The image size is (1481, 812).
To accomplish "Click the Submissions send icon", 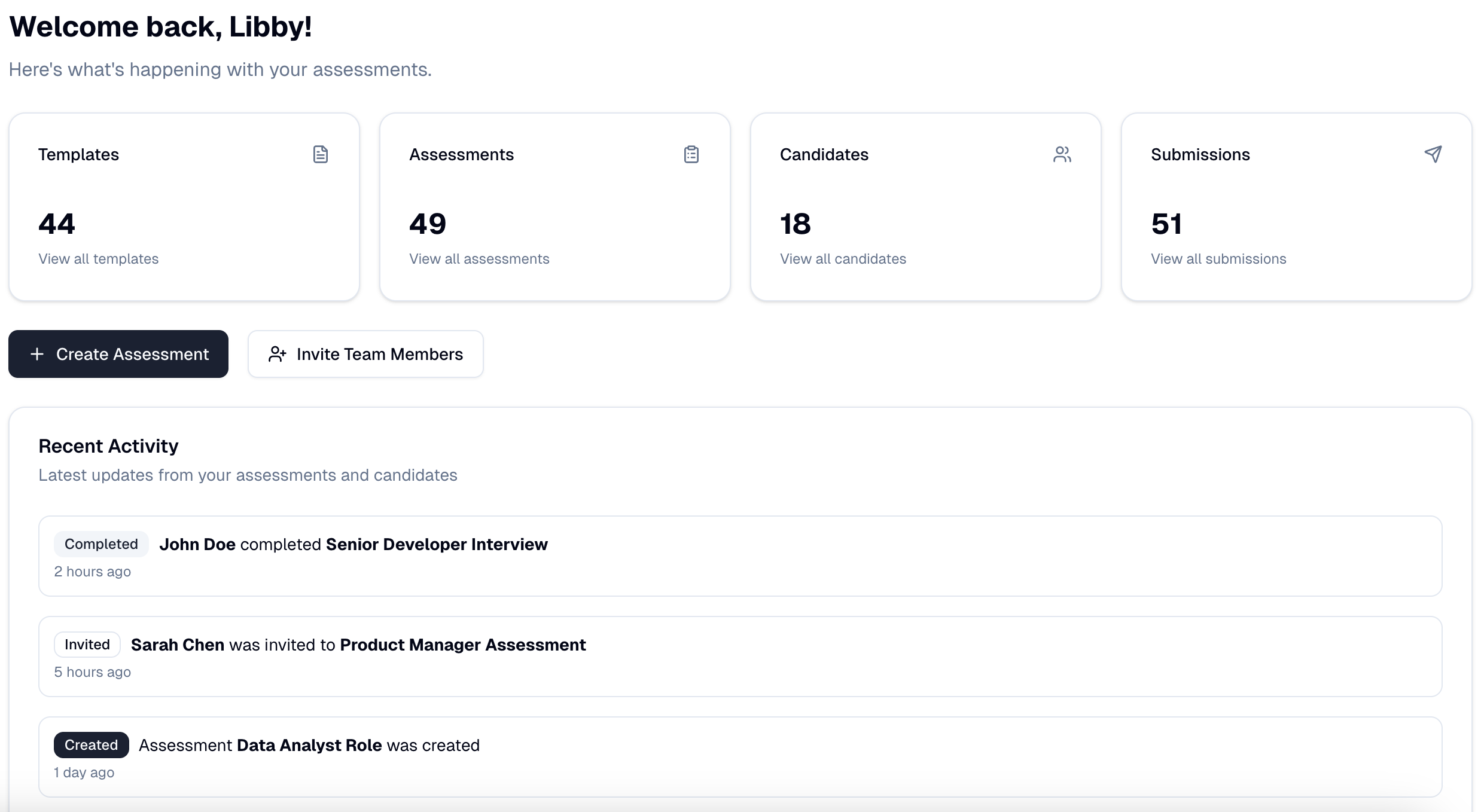I will tap(1433, 154).
